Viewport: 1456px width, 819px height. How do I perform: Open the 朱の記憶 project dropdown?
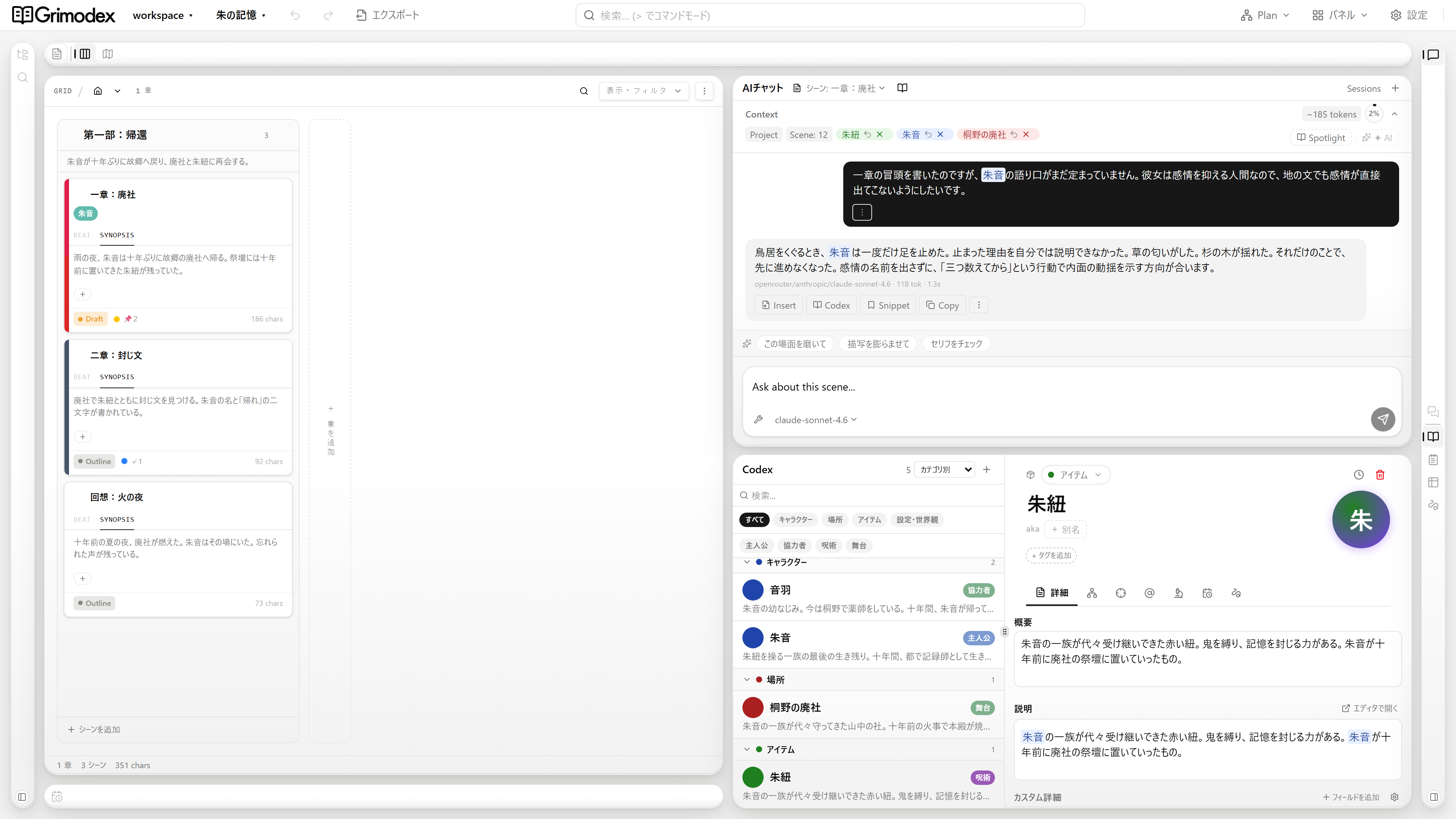click(241, 15)
